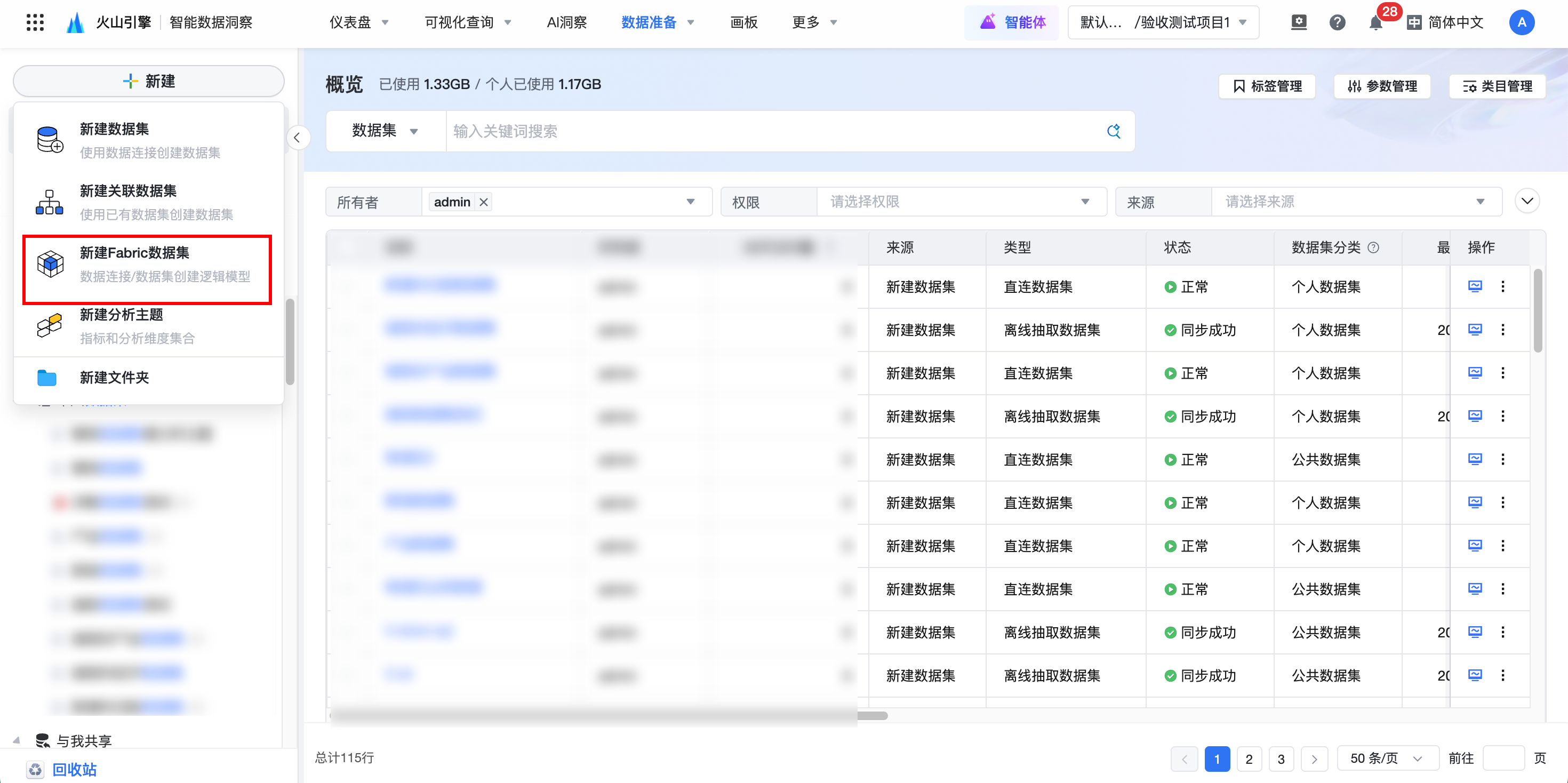Open more options menu for first row
Image resolution: width=1568 pixels, height=783 pixels.
point(1503,286)
